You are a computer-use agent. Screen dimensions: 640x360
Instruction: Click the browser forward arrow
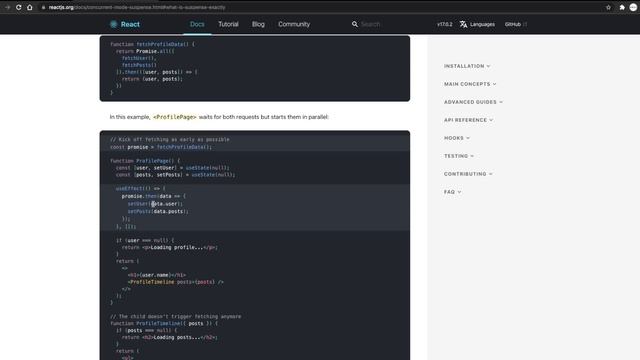(x=7, y=7)
